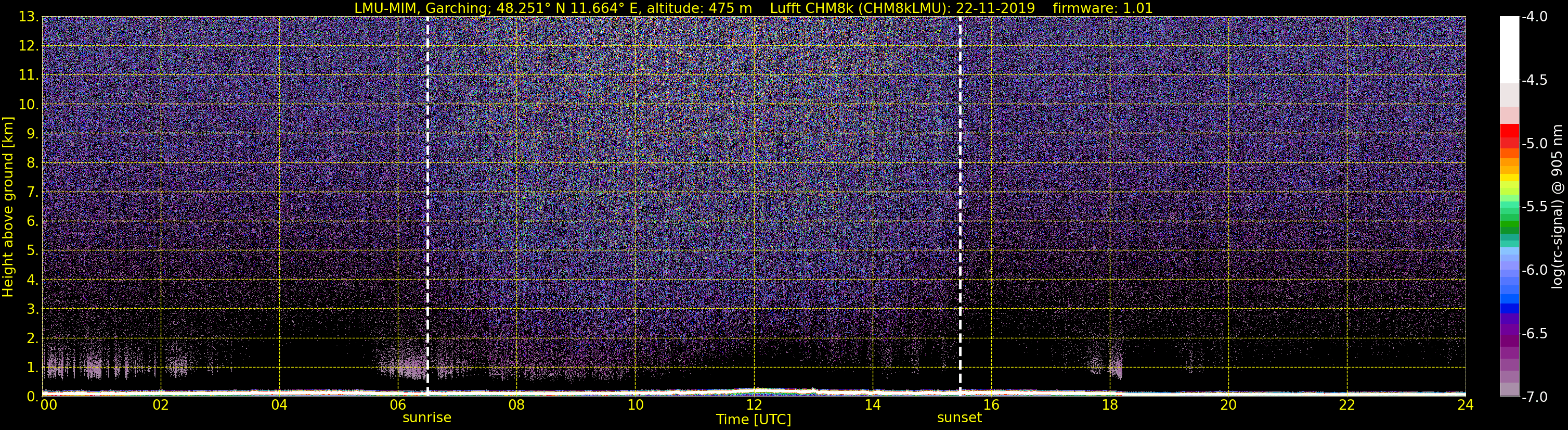This screenshot has height=430, width=1568.
Task: Click the '-4.0' colorbar tick label
Action: coord(1534,17)
